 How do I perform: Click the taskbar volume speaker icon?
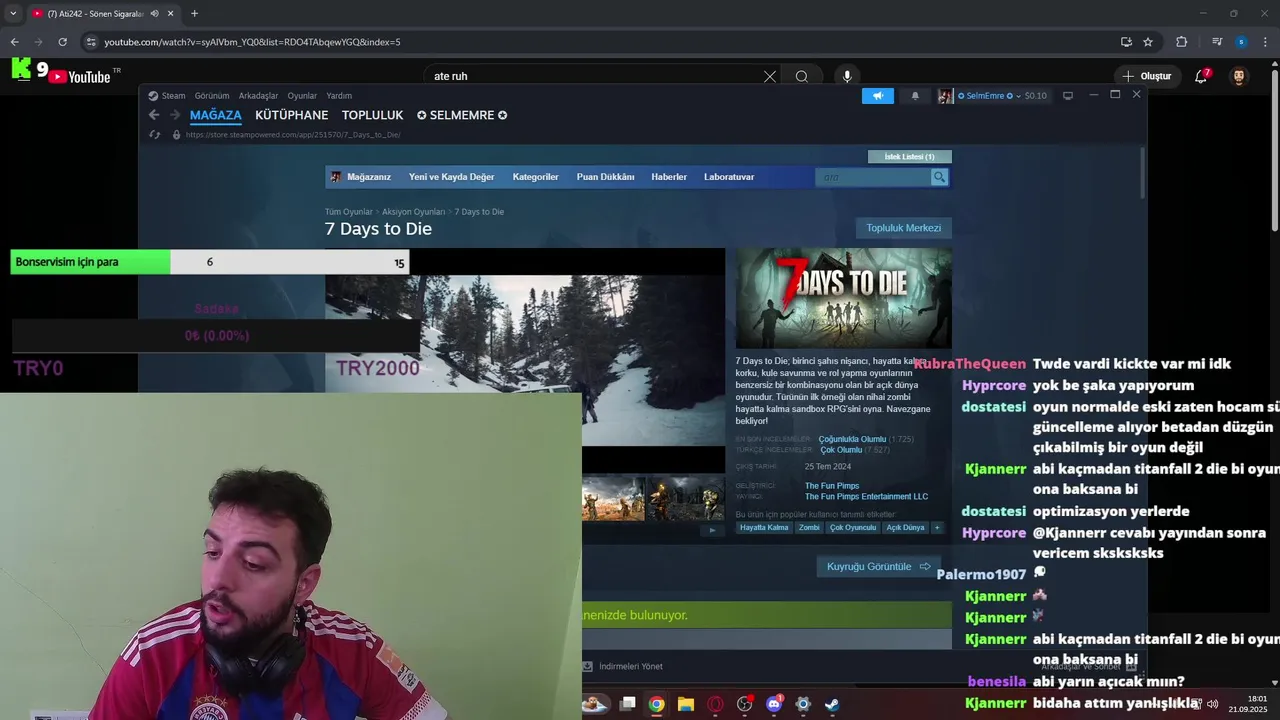[1213, 704]
